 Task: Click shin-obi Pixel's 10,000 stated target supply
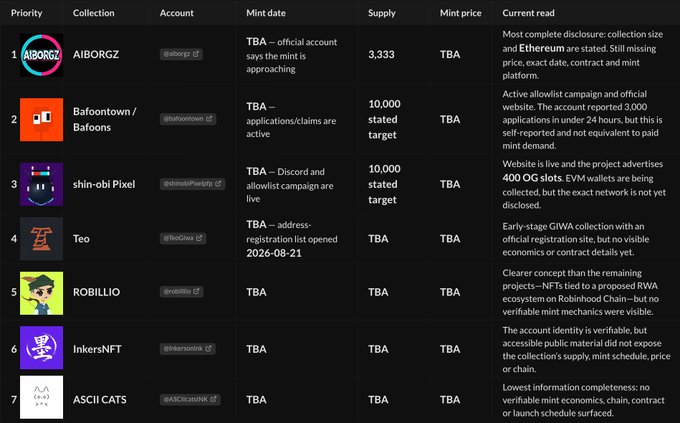pos(384,184)
